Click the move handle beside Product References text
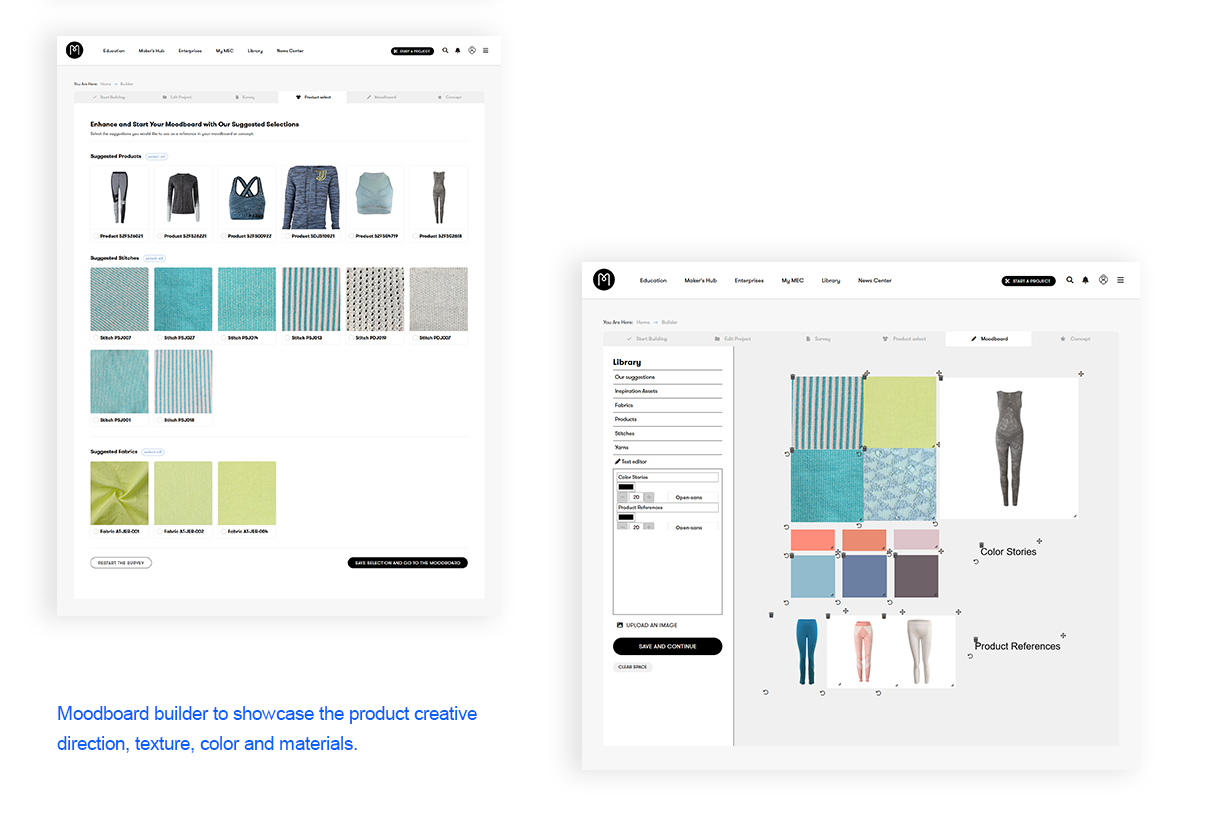1227x835 pixels. (1063, 636)
